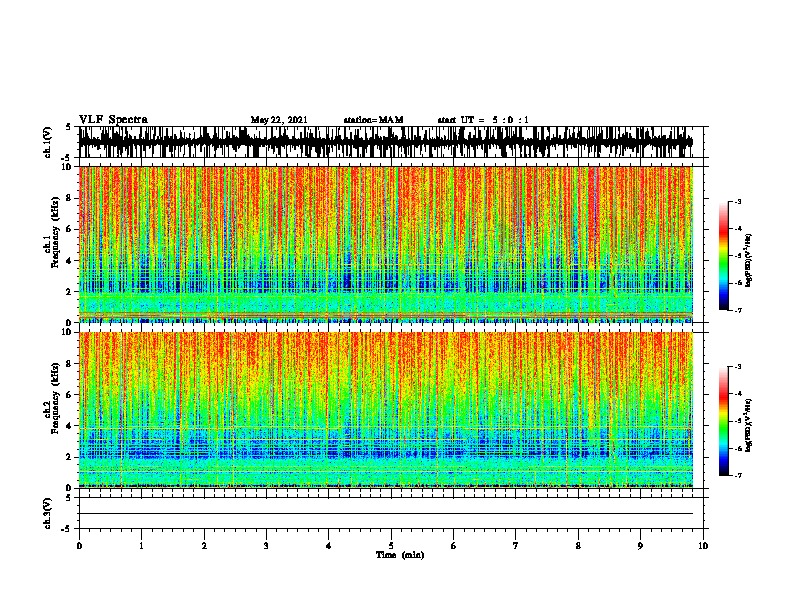Screen dimensions: 792x612
Task: Click the "5" tick on ch.1(V) axis
Action: coord(68,127)
